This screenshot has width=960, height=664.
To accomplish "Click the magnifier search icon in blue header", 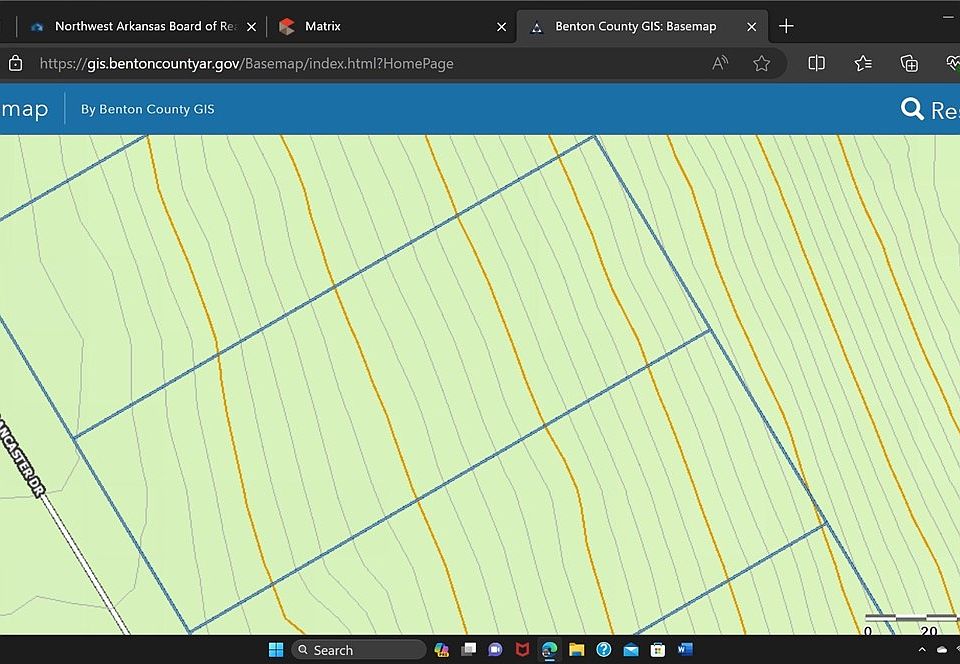I will click(x=912, y=109).
